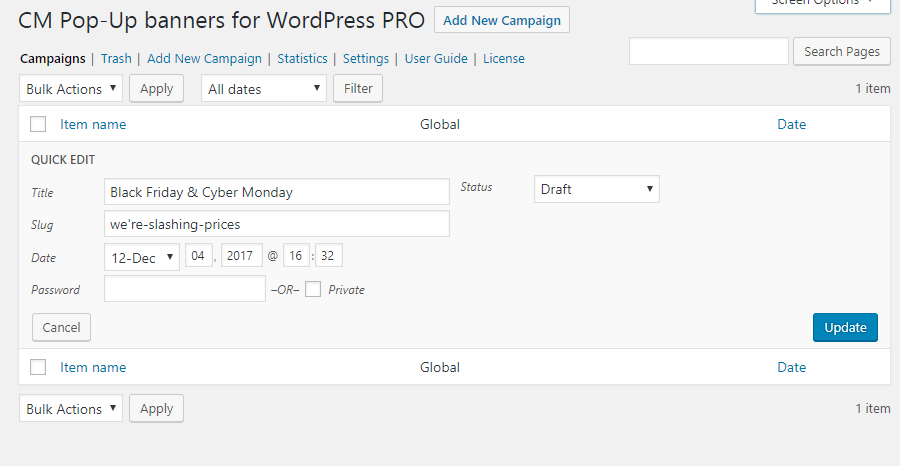Click the search pages text field
The width and height of the screenshot is (900, 466).
708,52
